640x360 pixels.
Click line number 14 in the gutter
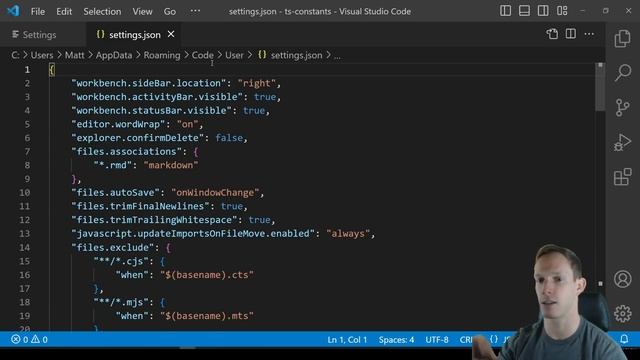24,247
